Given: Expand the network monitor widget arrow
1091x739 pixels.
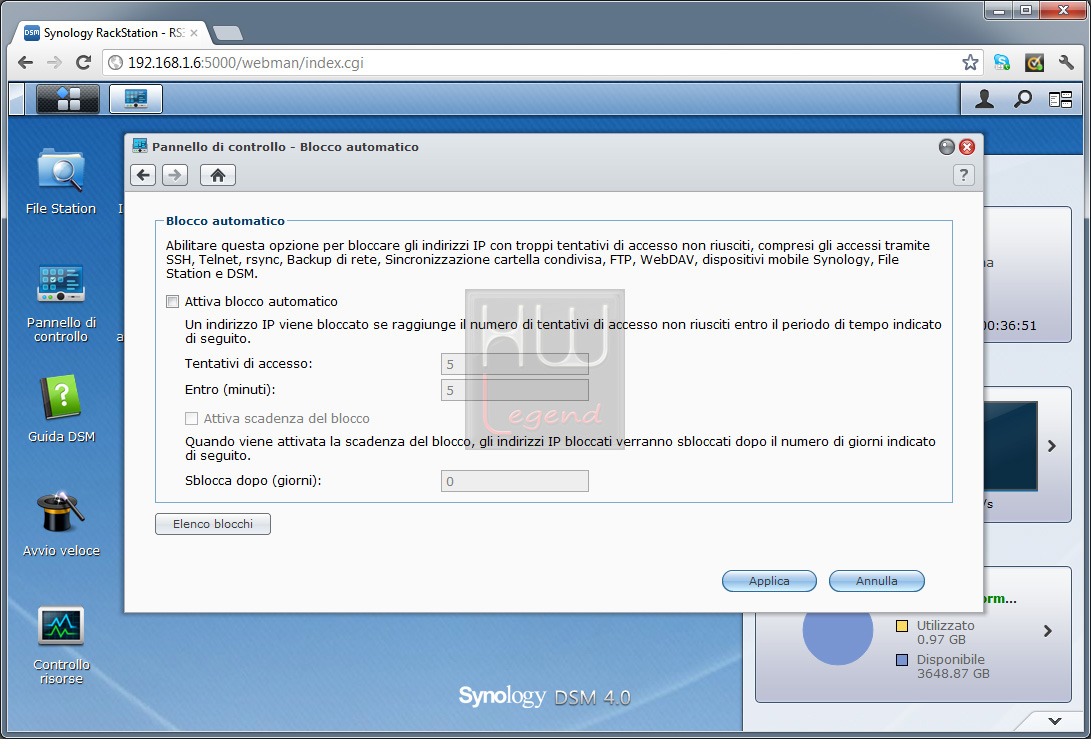Looking at the screenshot, I should click(x=1052, y=446).
